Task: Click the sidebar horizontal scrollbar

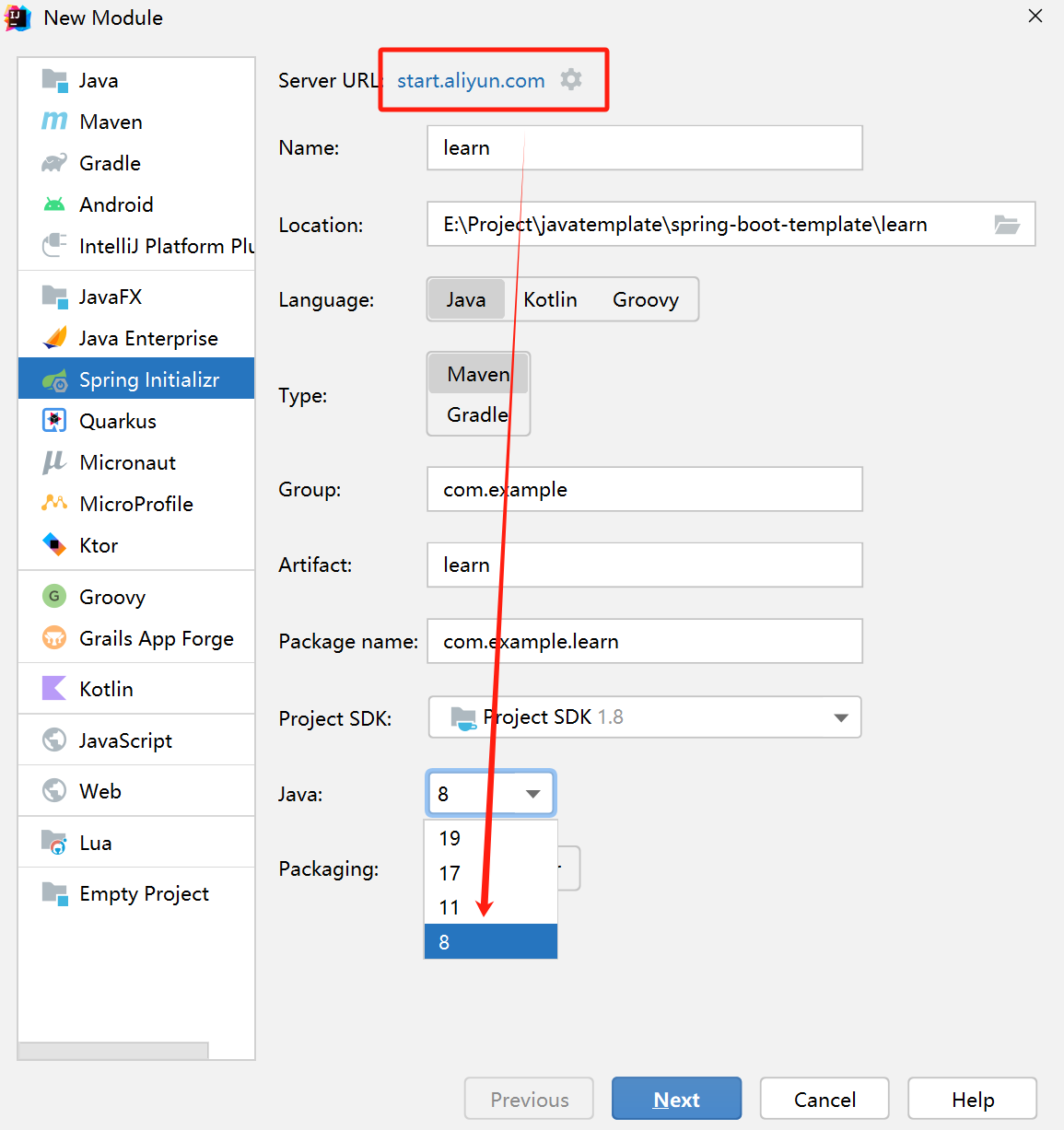Action: pos(113,1051)
